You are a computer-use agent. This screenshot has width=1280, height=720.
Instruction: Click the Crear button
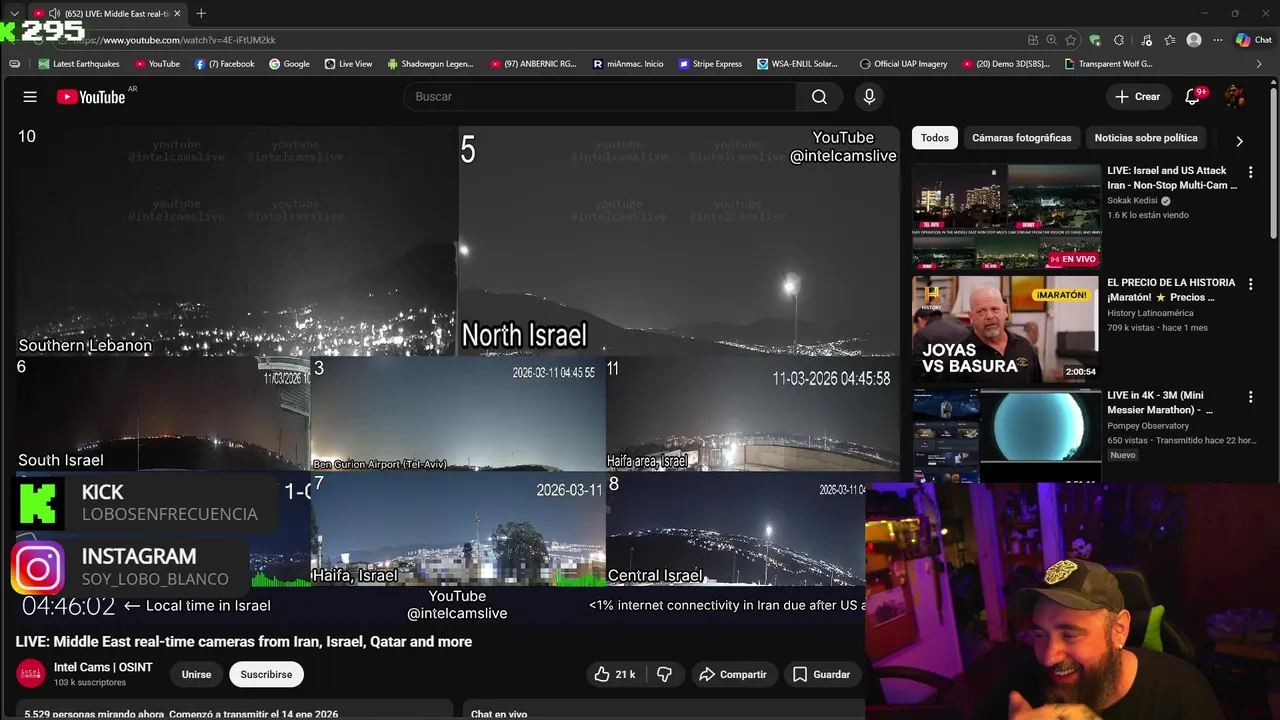point(1138,97)
